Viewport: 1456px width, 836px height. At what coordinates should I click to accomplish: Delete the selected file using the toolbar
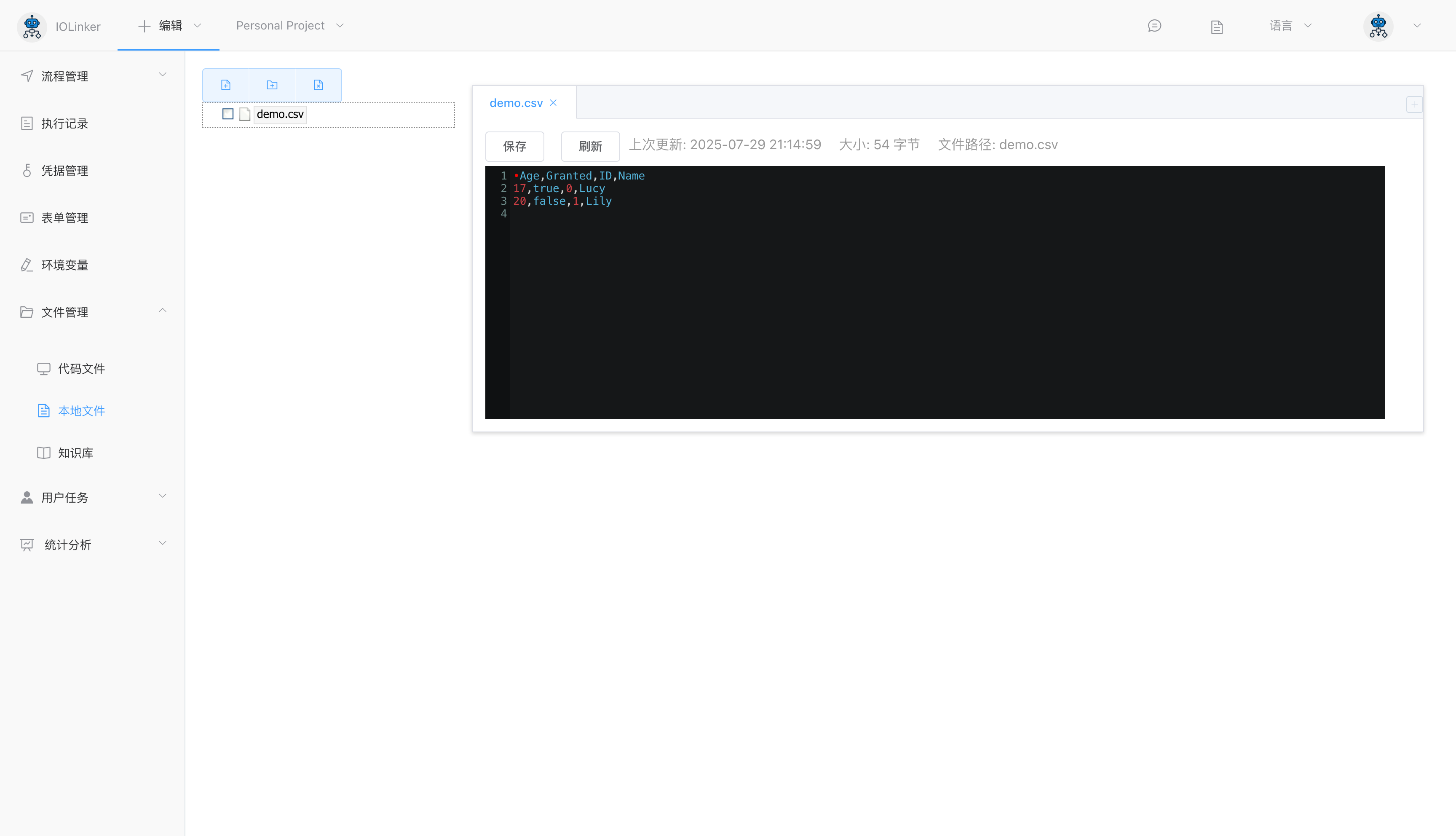(318, 84)
